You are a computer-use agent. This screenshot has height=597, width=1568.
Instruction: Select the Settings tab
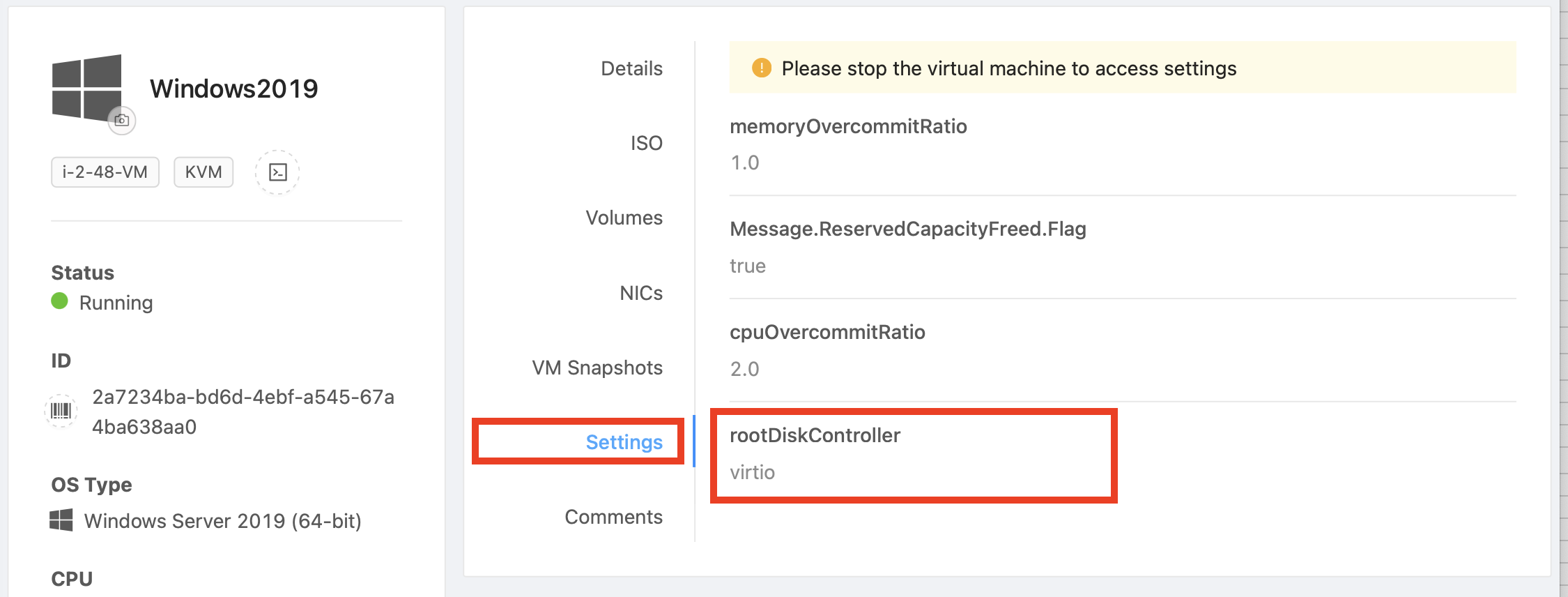(624, 442)
